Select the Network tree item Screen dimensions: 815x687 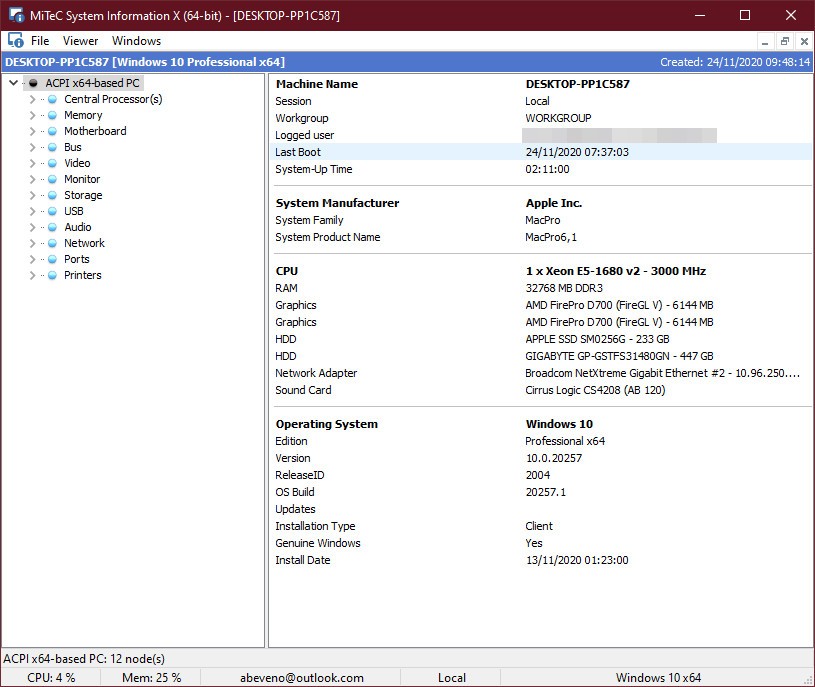(84, 243)
